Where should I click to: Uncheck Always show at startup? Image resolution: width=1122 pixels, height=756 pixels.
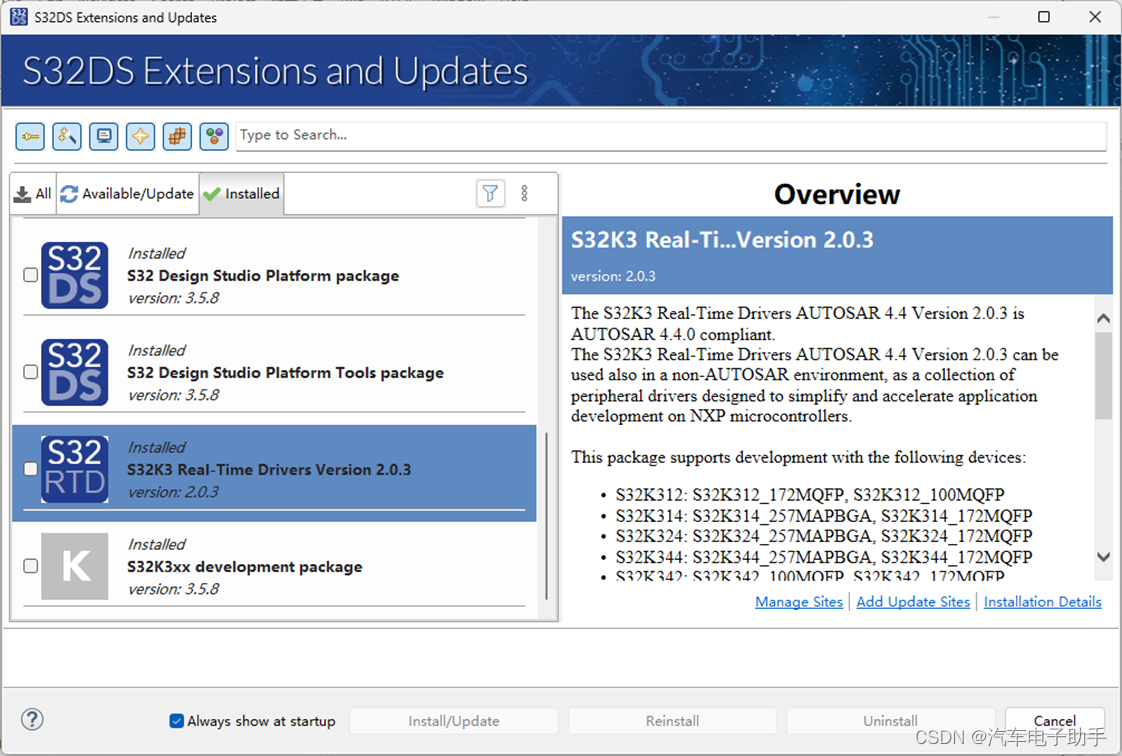[x=176, y=721]
